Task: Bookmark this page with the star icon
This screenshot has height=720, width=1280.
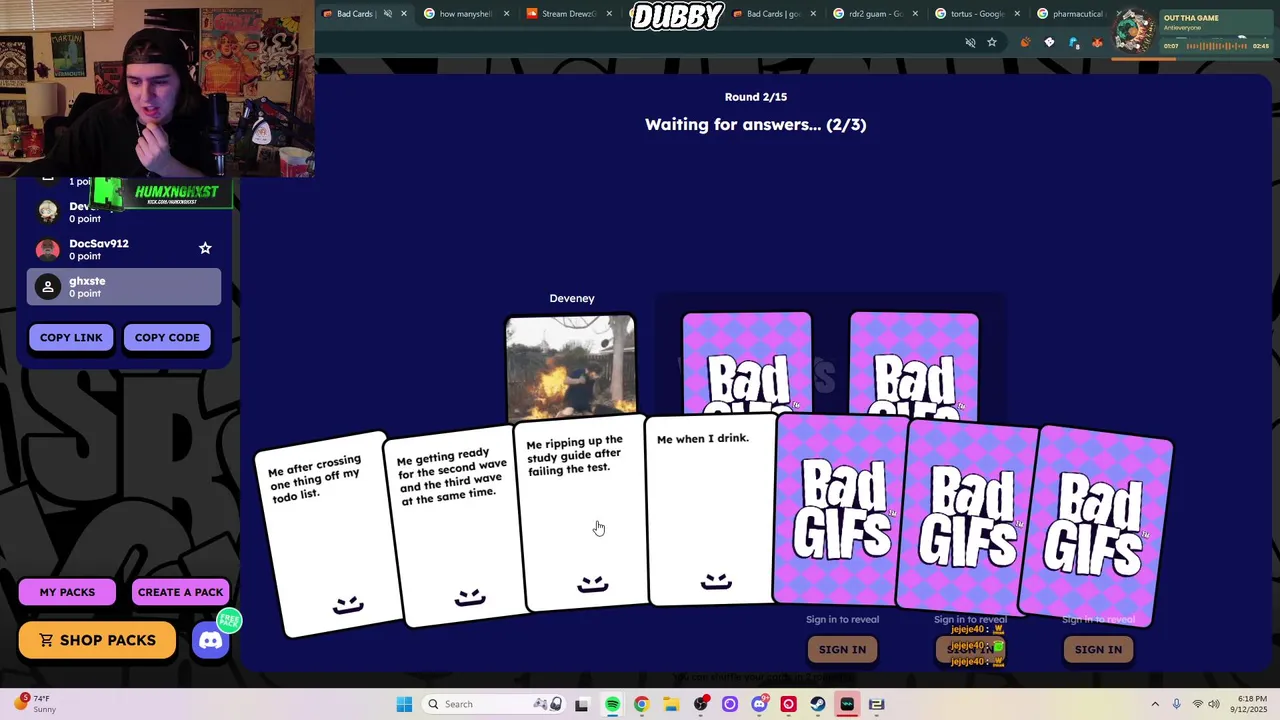Action: coord(992,42)
